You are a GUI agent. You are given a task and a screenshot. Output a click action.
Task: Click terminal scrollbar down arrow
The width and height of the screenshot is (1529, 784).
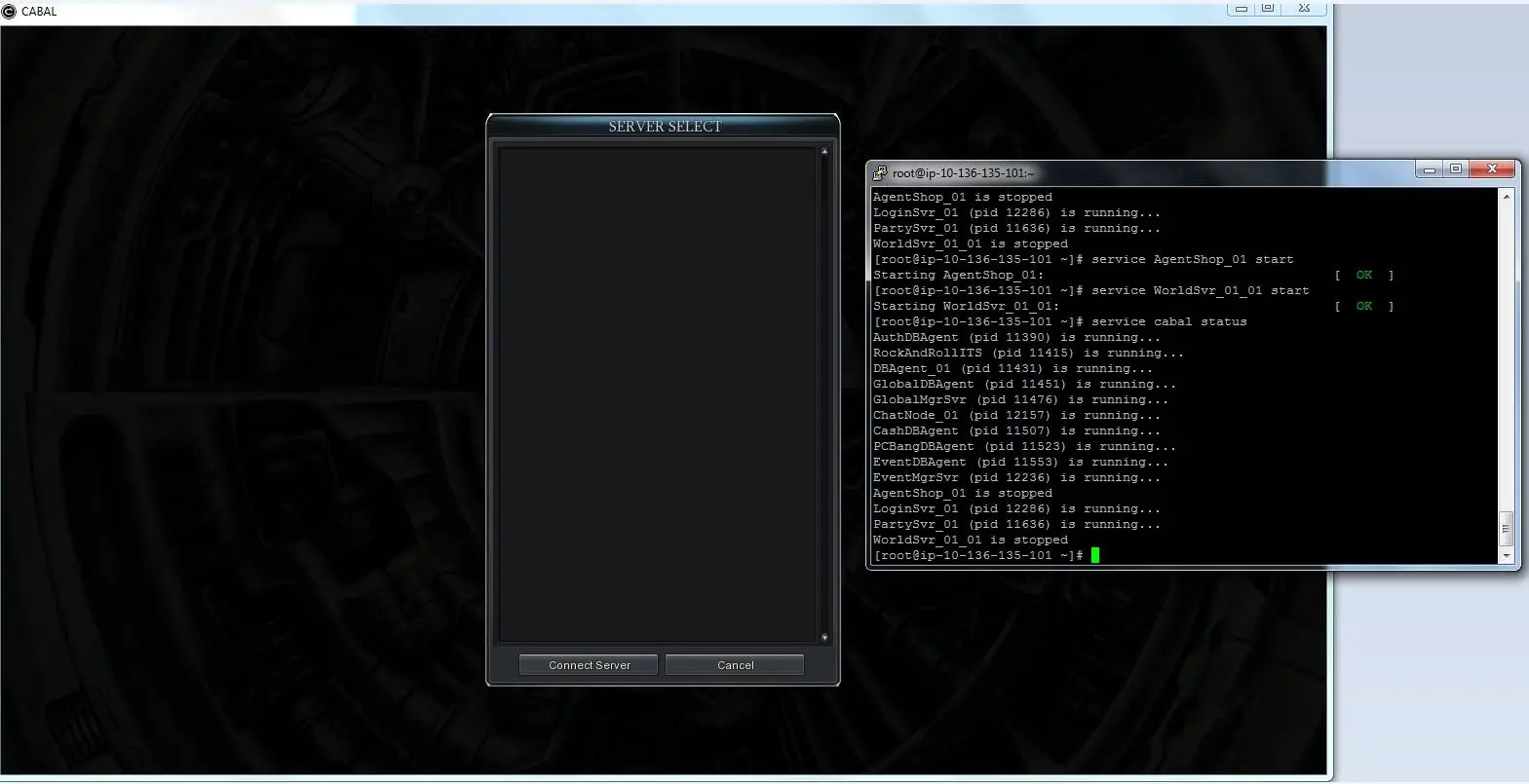1506,556
